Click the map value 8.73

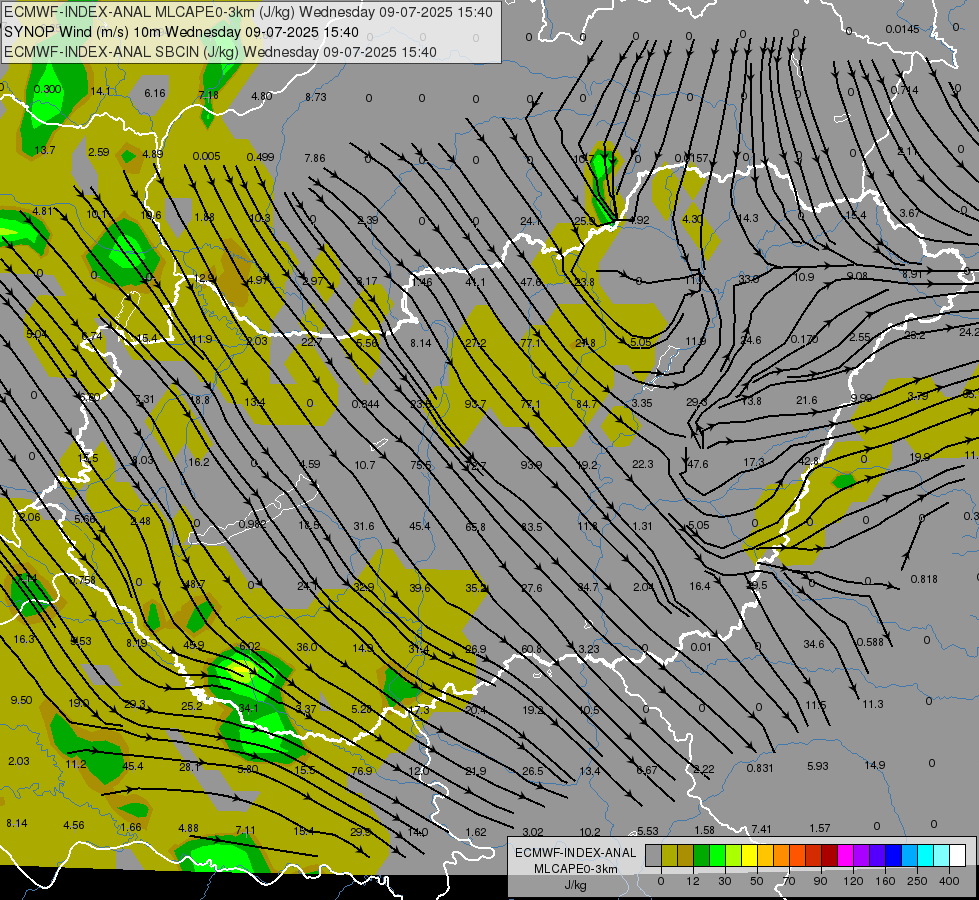click(x=315, y=97)
